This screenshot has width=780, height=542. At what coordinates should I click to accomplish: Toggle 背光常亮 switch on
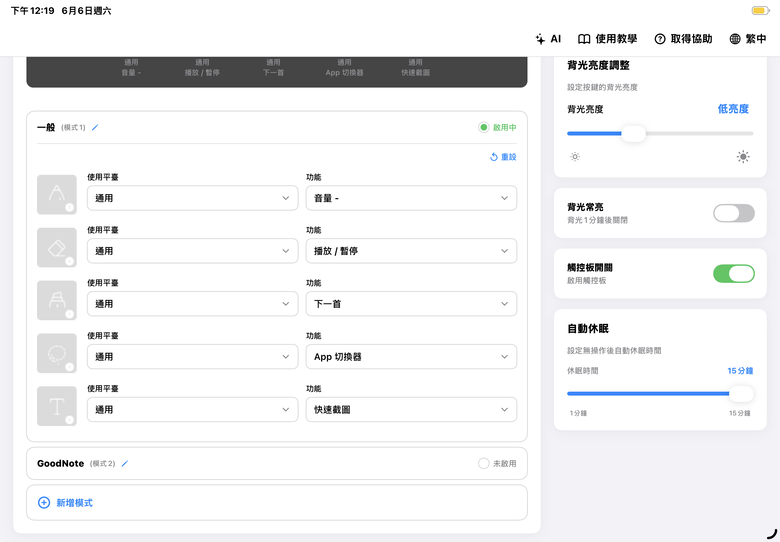(734, 213)
